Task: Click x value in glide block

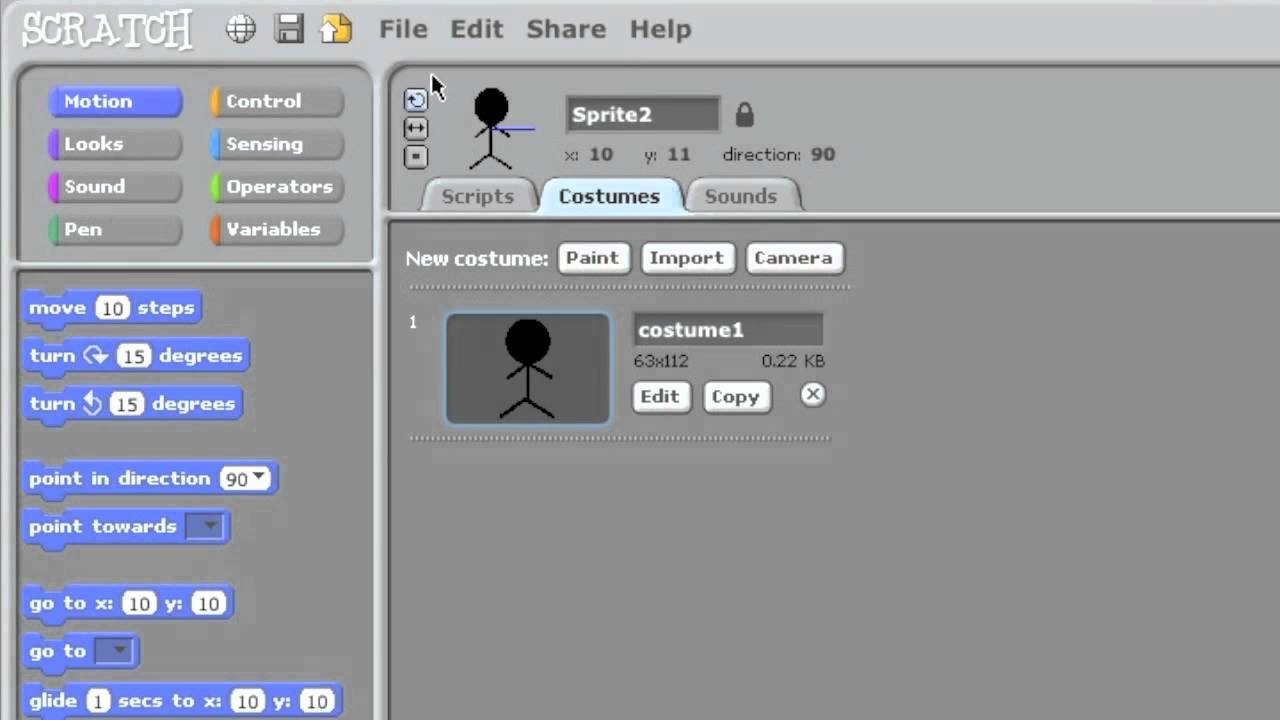Action: click(x=248, y=701)
